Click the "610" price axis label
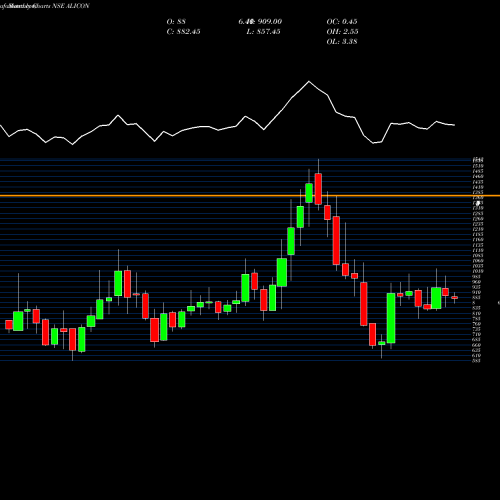This screenshot has height=500, width=500. click(x=477, y=355)
